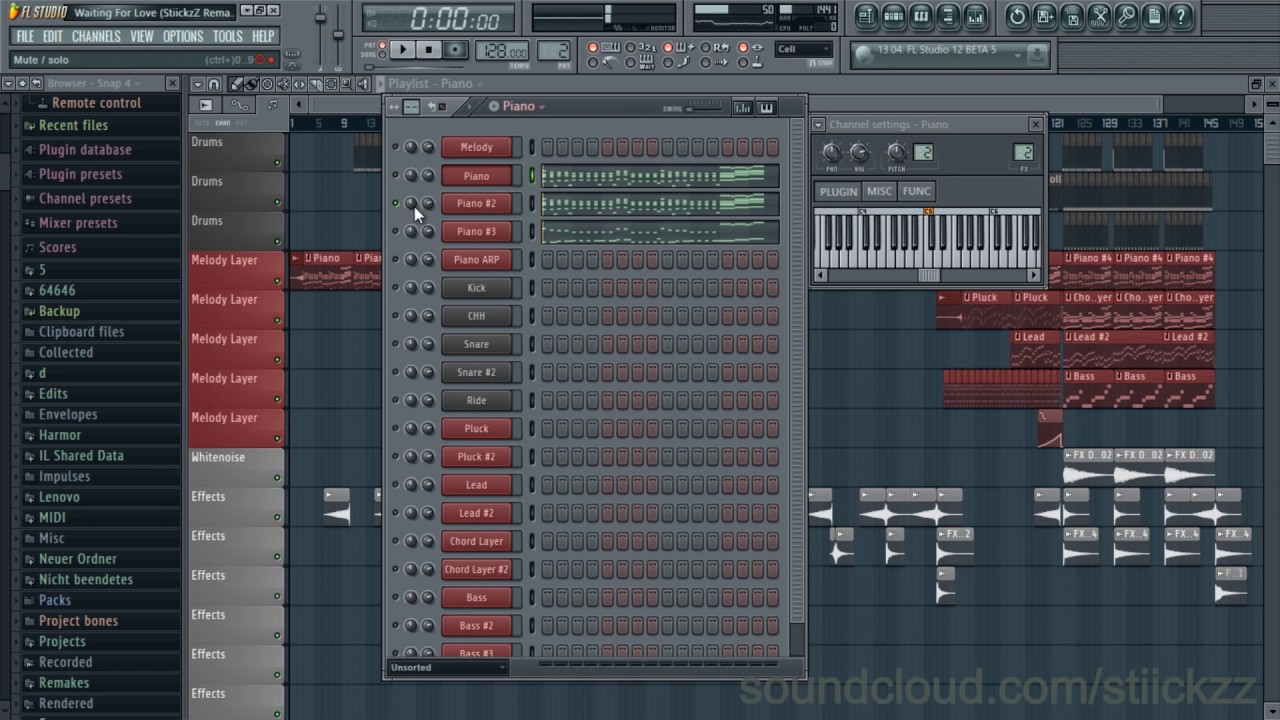Click the pan knob for Piano #2

pyautogui.click(x=411, y=203)
